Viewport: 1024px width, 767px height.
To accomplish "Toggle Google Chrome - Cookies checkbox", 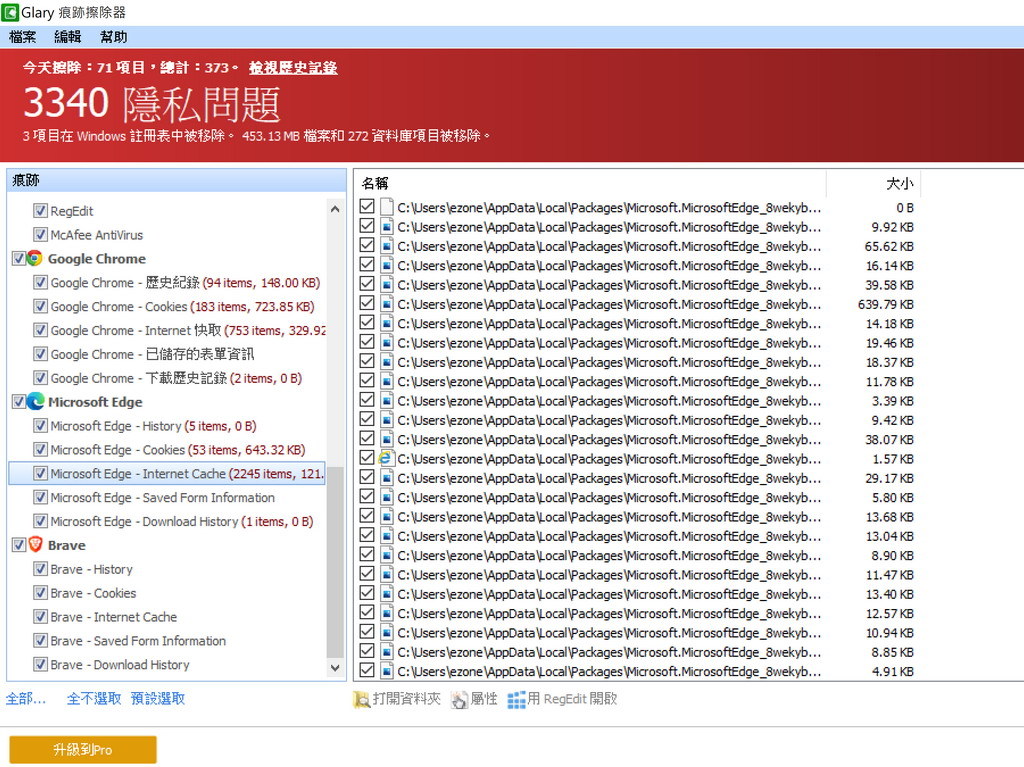I will (x=40, y=306).
